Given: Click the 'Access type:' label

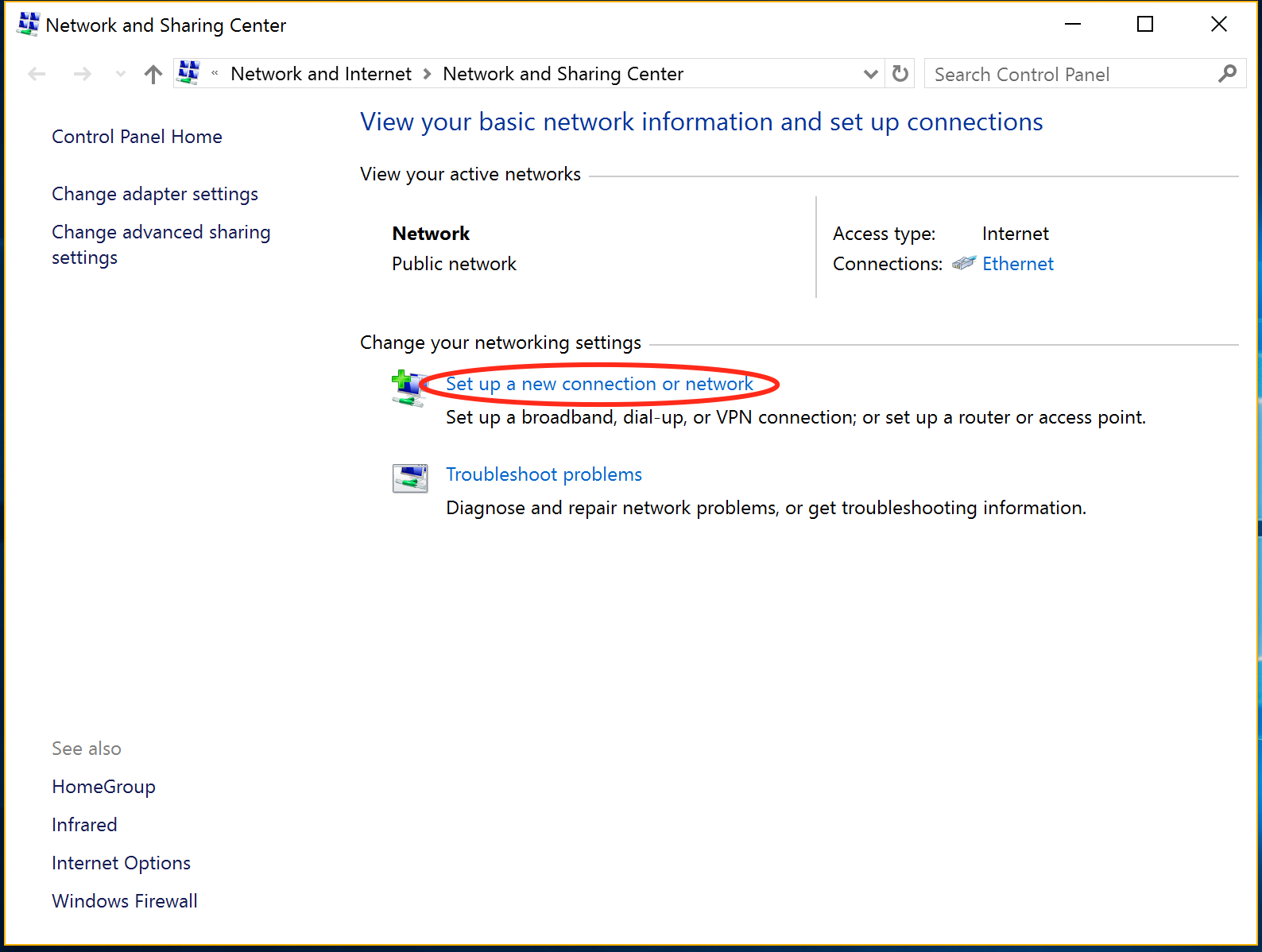Looking at the screenshot, I should (884, 234).
